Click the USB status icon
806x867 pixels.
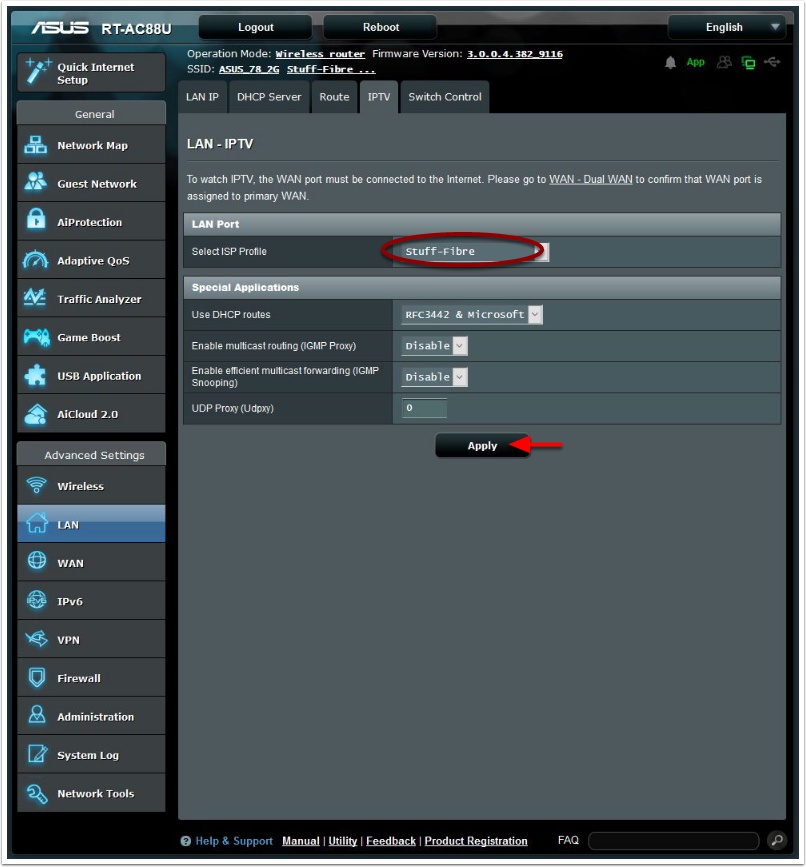[772, 62]
